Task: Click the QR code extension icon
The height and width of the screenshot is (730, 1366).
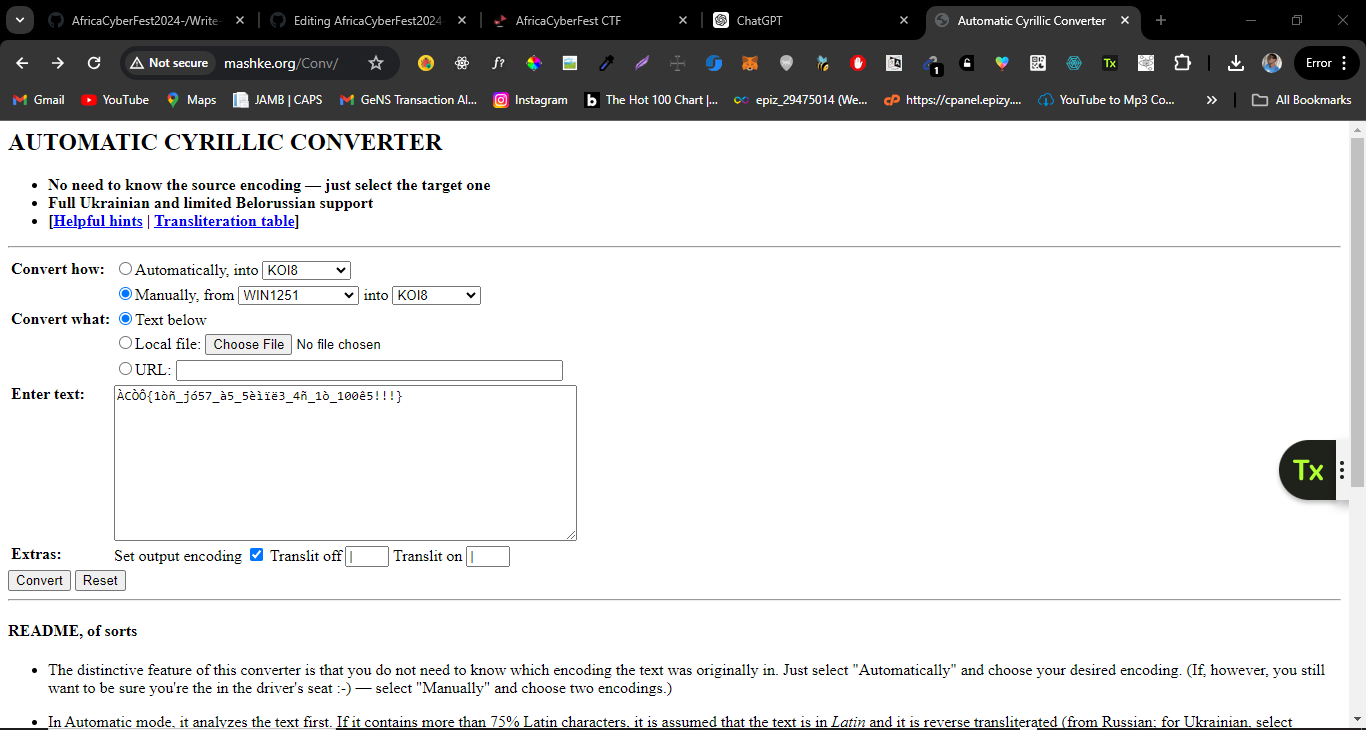Action: point(1038,63)
